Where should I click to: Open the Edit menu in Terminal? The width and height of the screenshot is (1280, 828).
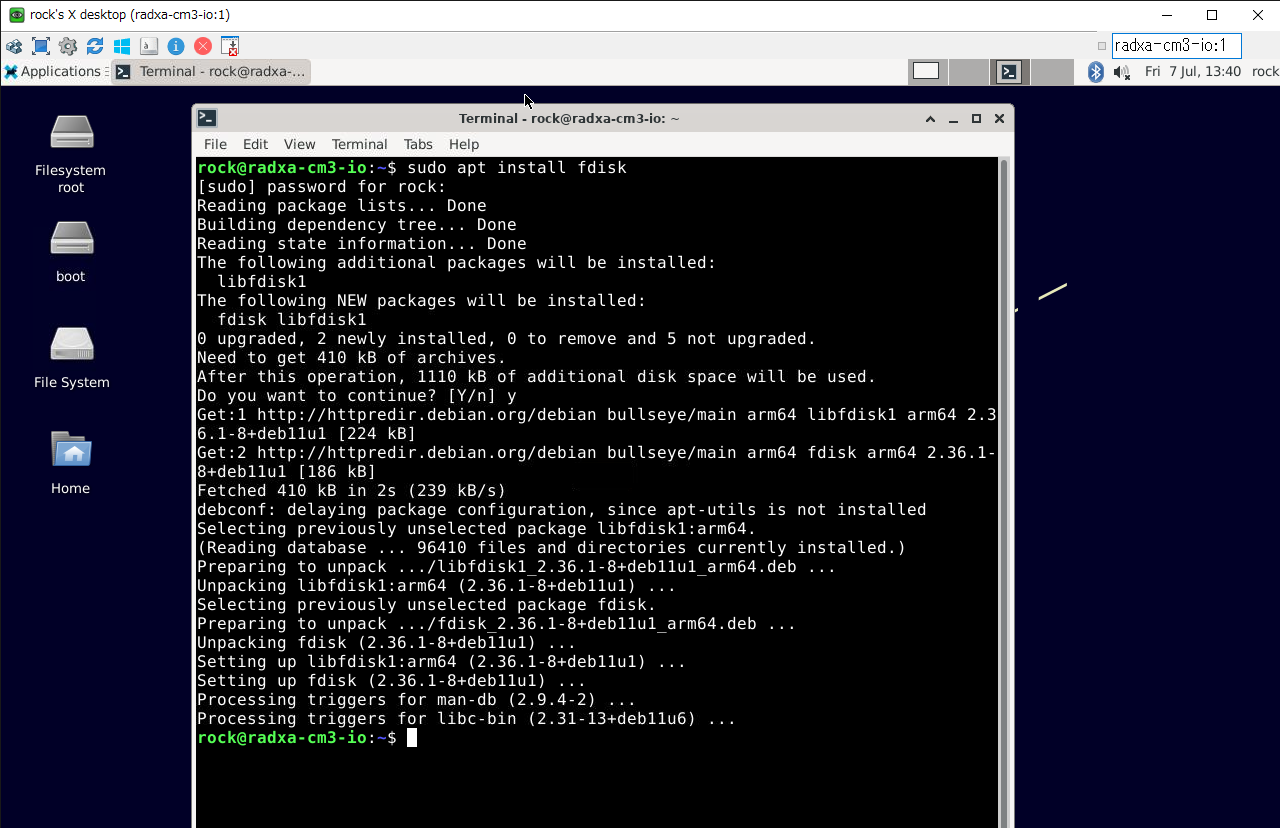pos(255,144)
